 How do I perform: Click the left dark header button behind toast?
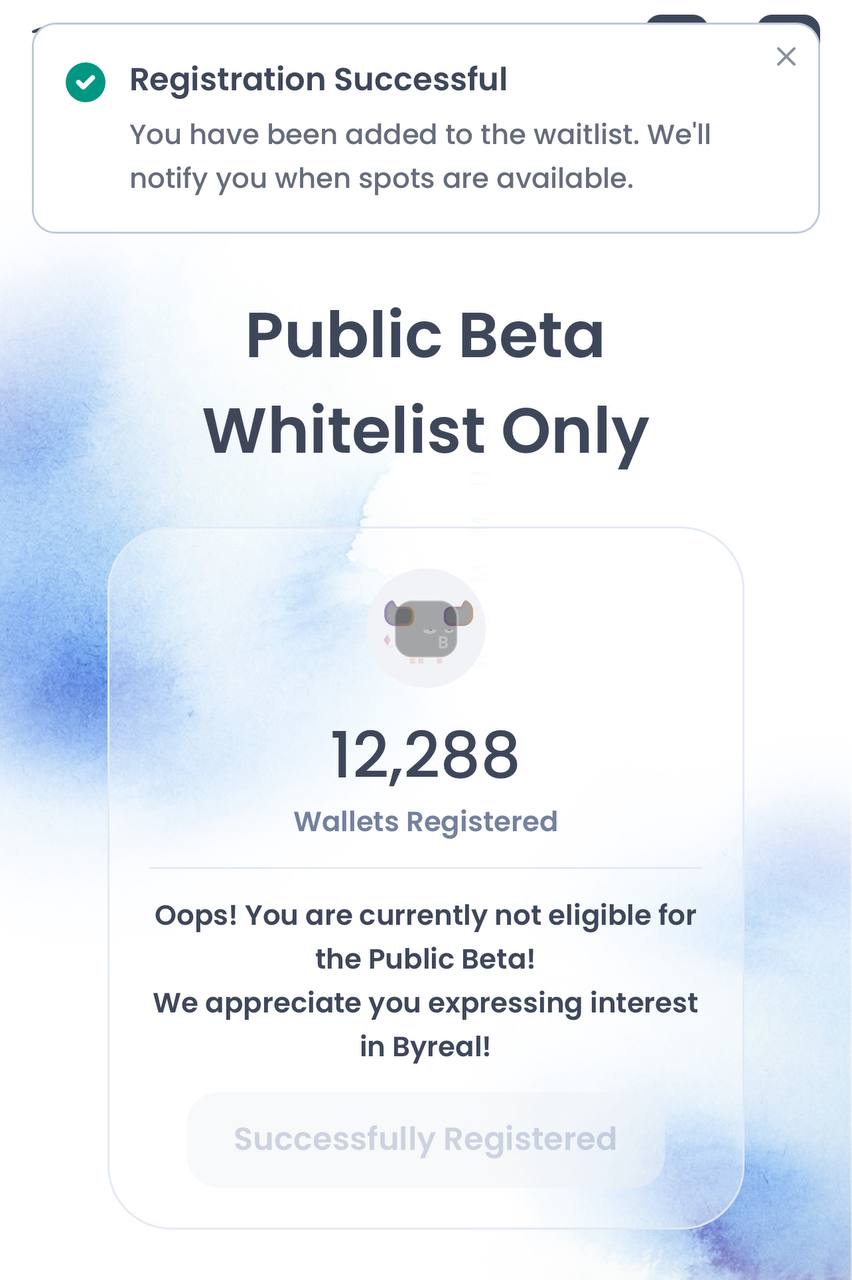pyautogui.click(x=677, y=19)
